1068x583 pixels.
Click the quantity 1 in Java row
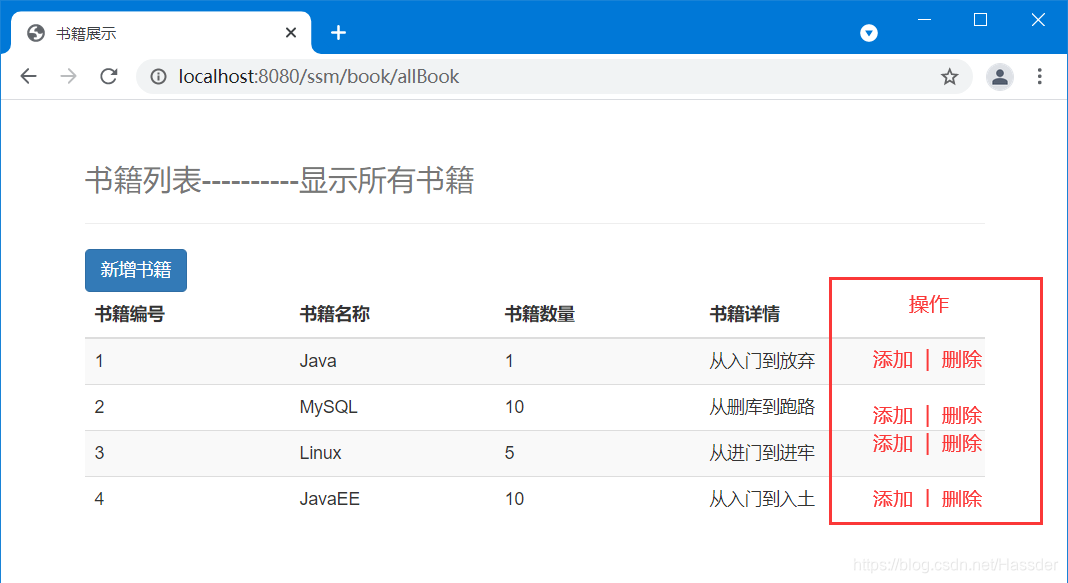509,361
